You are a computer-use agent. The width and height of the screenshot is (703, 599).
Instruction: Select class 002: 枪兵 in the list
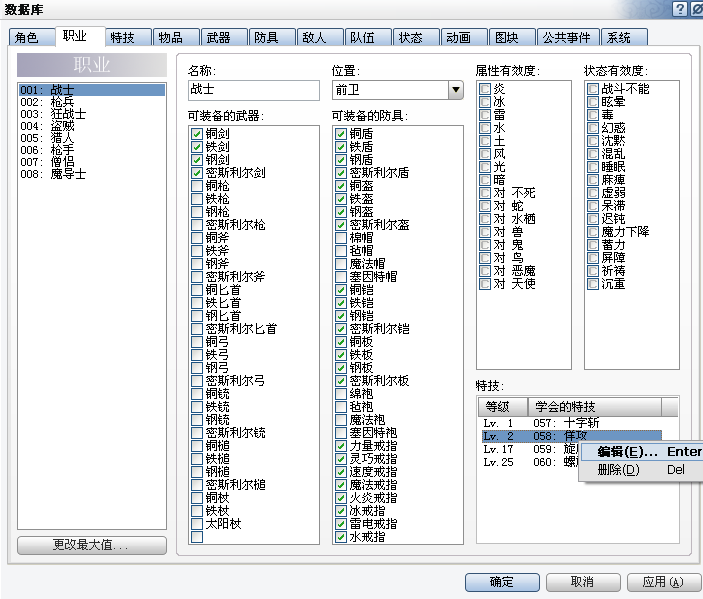pos(92,102)
